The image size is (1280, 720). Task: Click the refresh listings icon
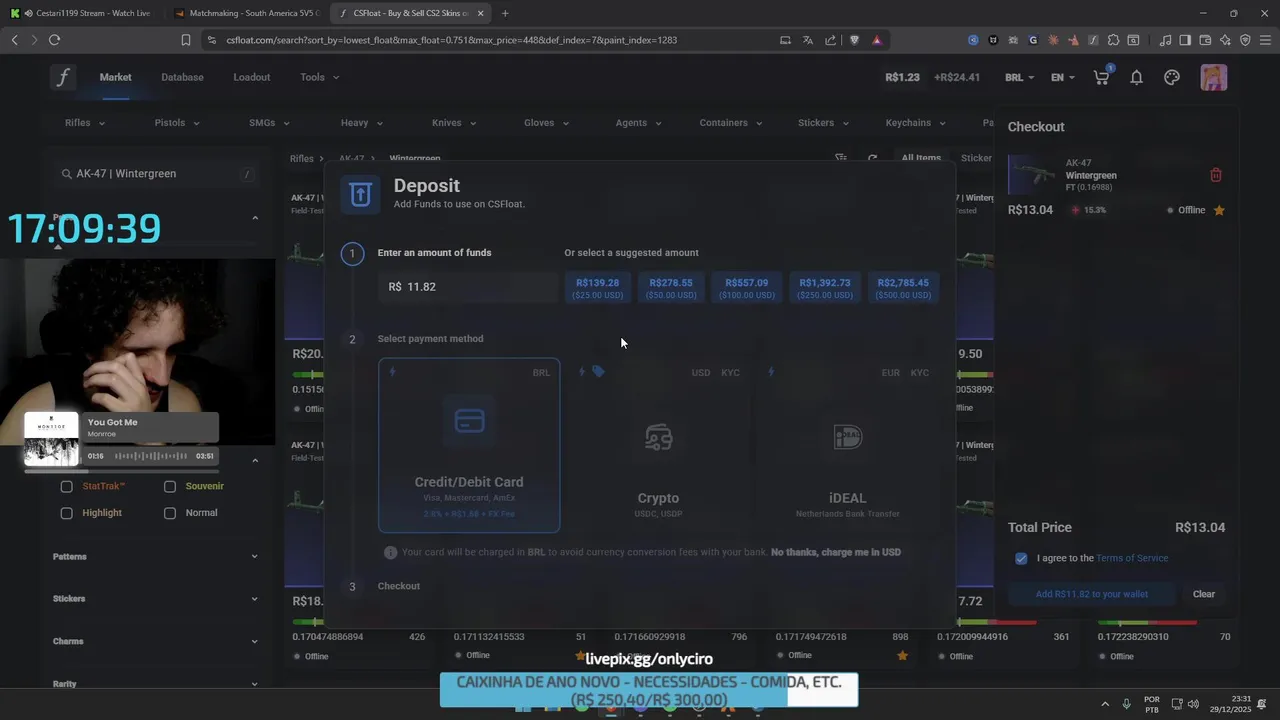(x=872, y=158)
